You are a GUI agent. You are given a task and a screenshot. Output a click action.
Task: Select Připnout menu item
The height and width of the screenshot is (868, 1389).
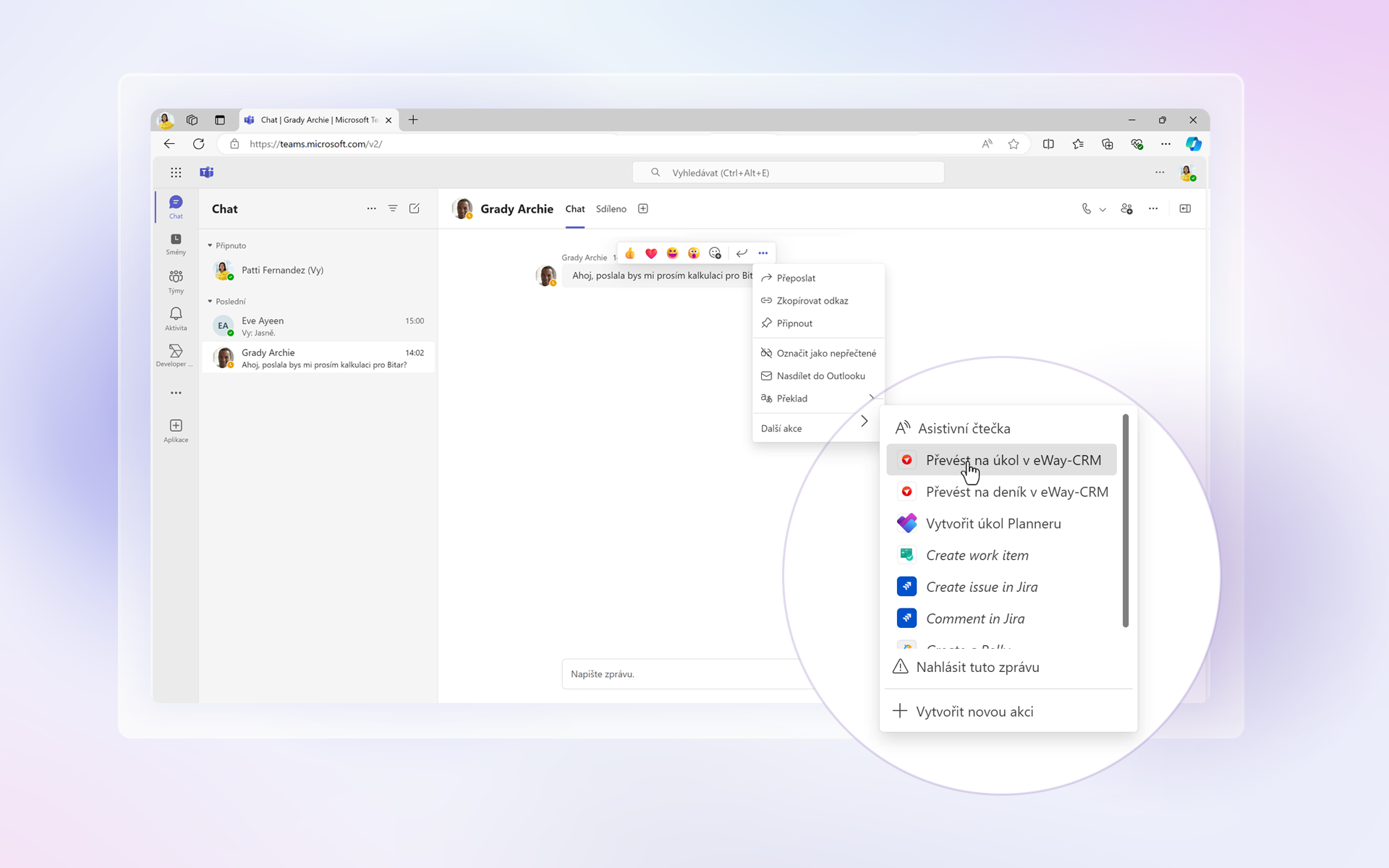coord(818,323)
